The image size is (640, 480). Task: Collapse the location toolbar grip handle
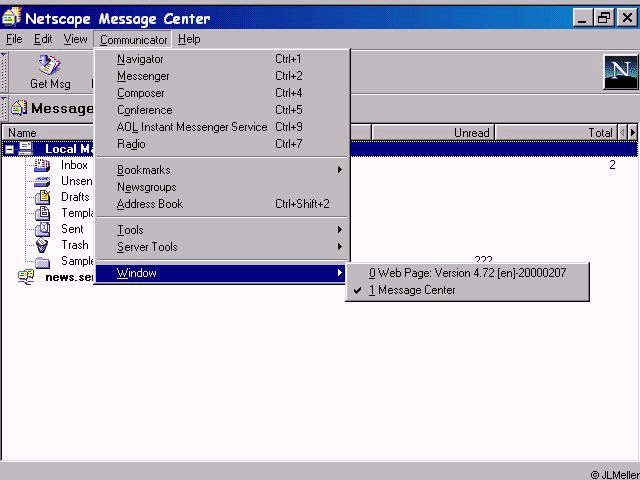pyautogui.click(x=4, y=108)
